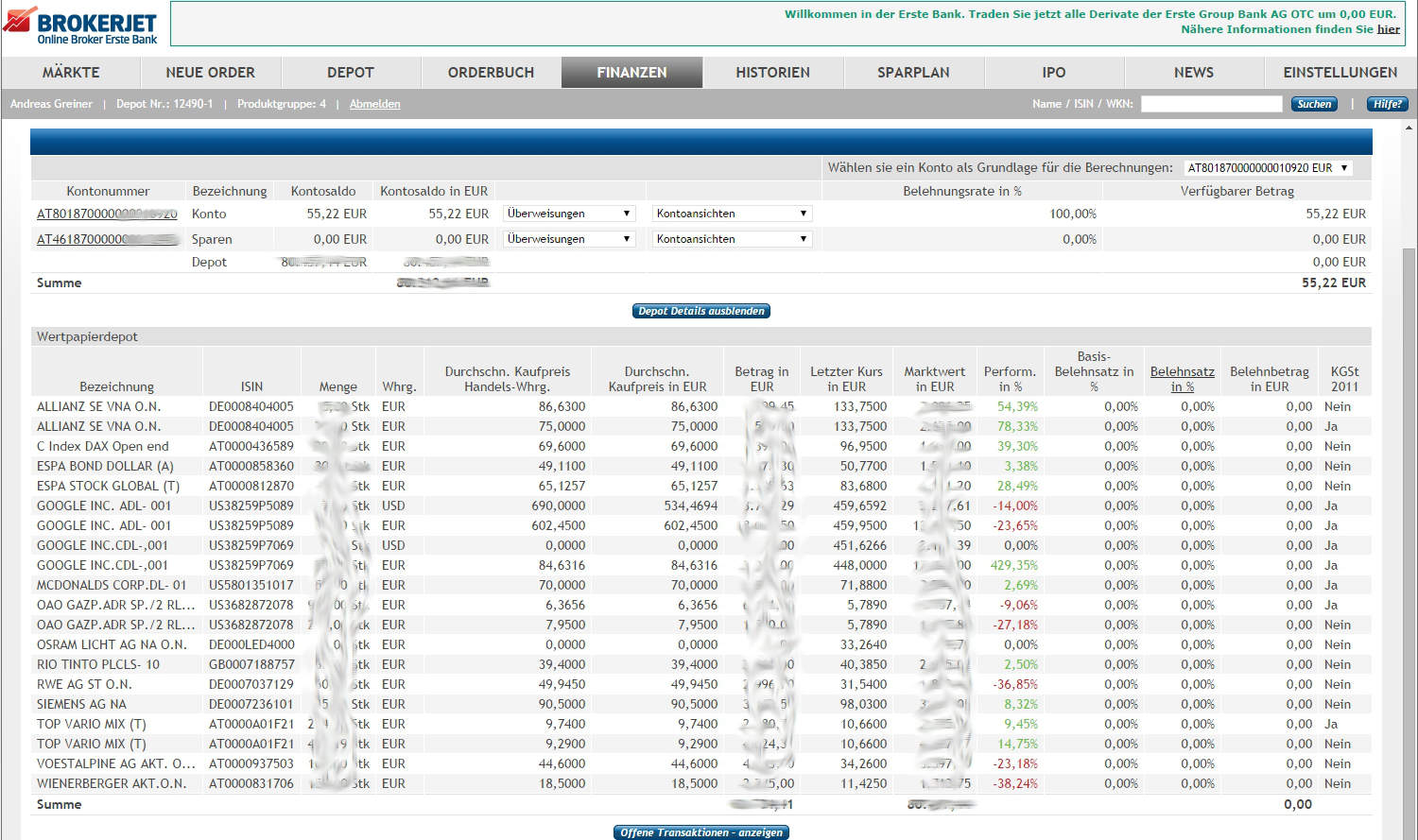Open the IPO tab
This screenshot has width=1418, height=840.
[1054, 73]
